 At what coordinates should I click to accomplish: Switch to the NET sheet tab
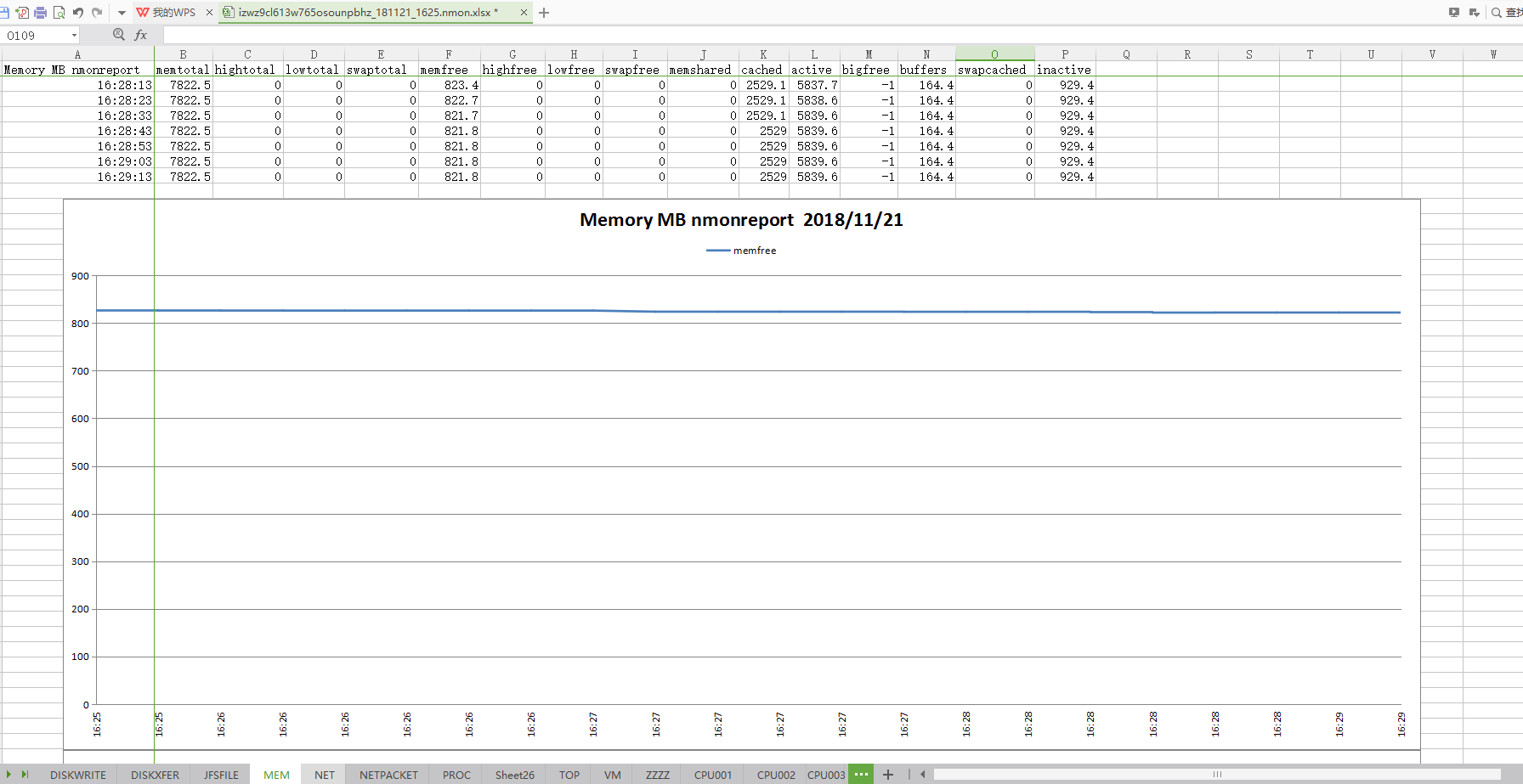pyautogui.click(x=325, y=775)
